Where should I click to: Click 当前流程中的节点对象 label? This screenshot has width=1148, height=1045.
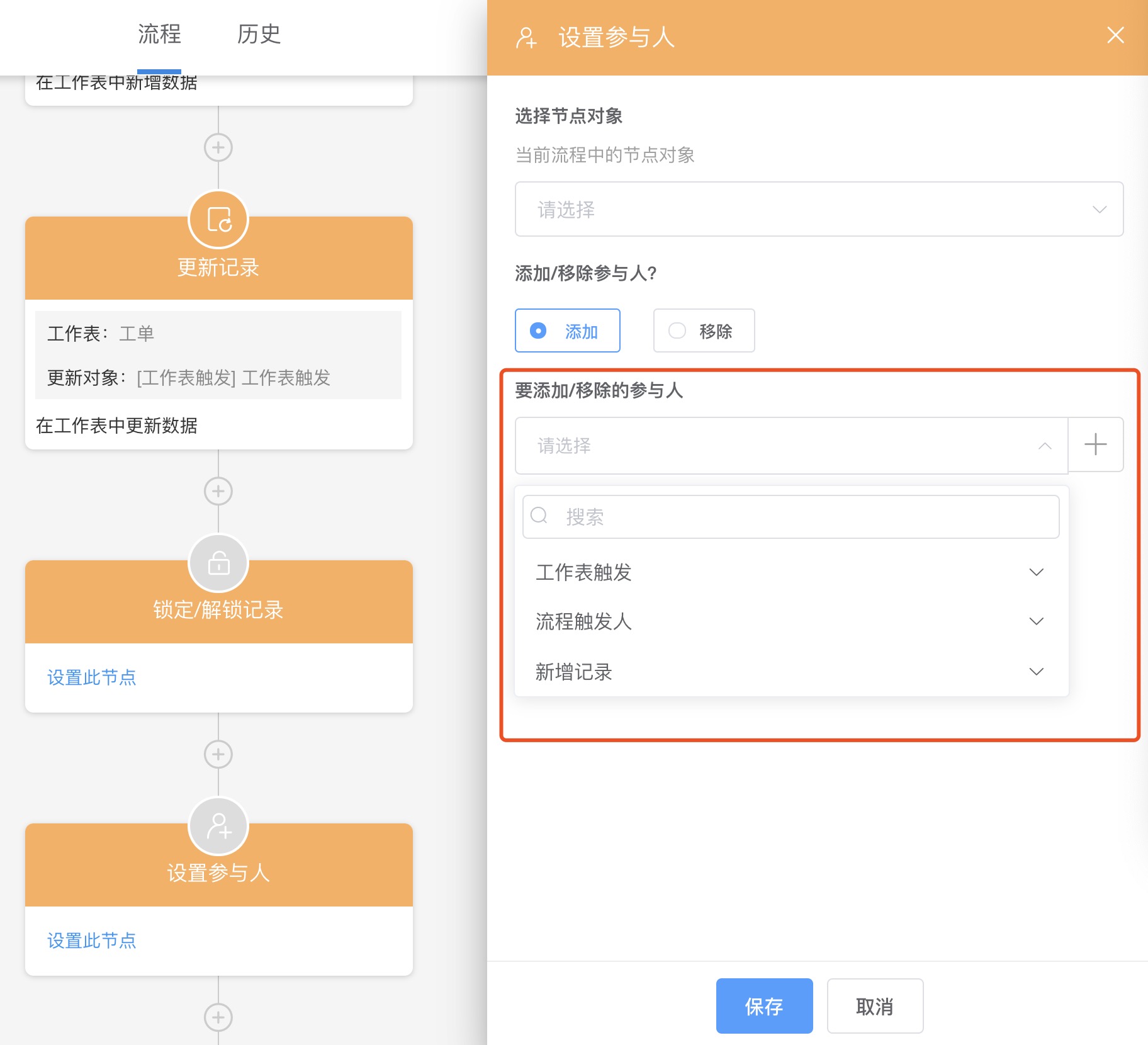coord(605,155)
